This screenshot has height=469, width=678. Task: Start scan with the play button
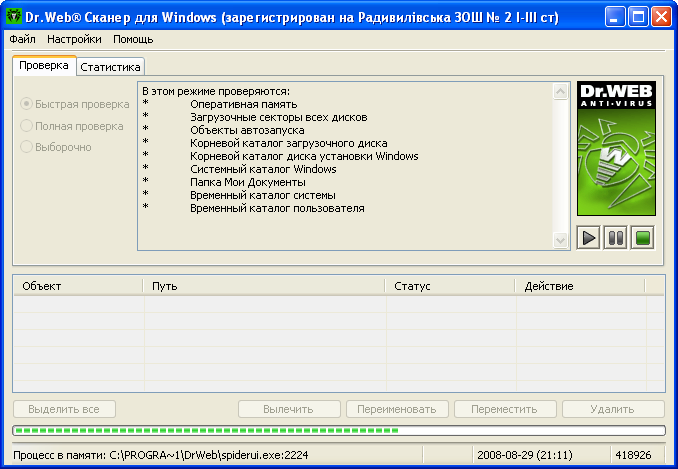pyautogui.click(x=588, y=238)
